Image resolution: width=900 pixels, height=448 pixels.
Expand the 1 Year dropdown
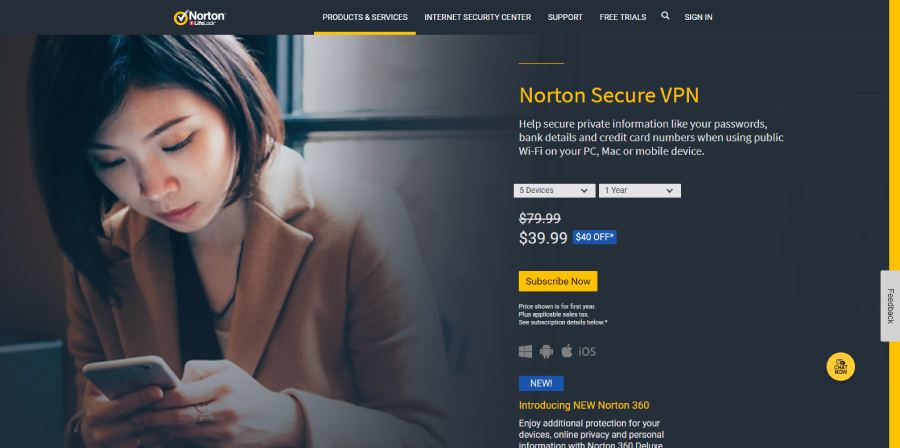639,190
